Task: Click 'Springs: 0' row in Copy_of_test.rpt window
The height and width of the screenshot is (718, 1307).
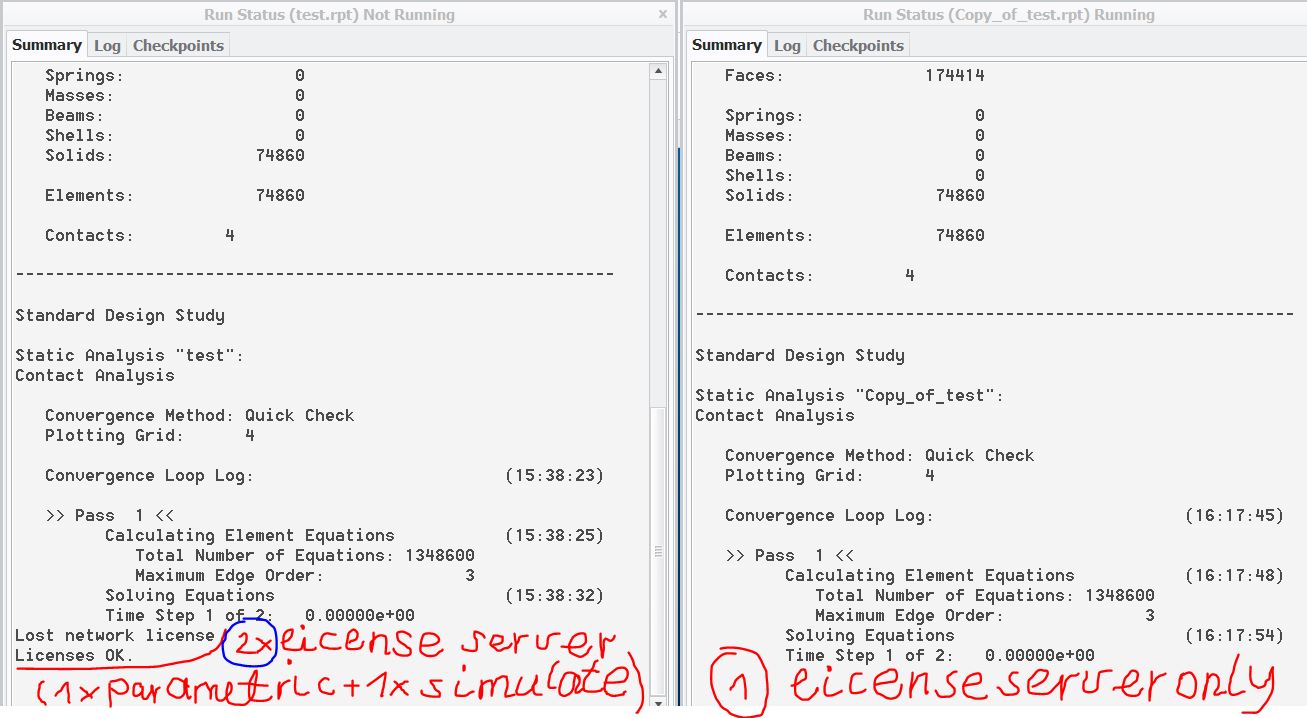Action: click(855, 115)
